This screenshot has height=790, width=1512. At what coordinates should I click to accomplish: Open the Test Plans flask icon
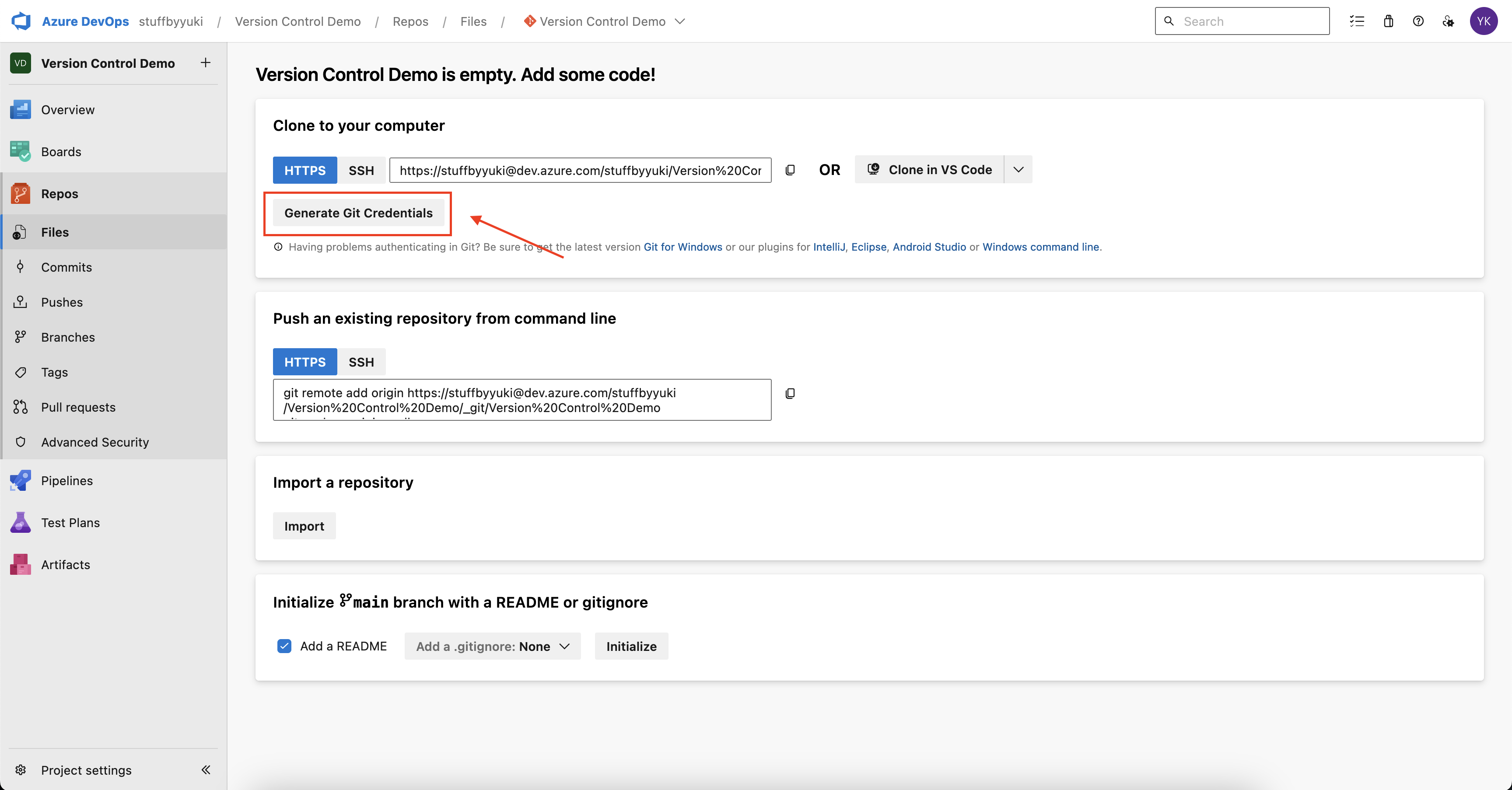21,522
